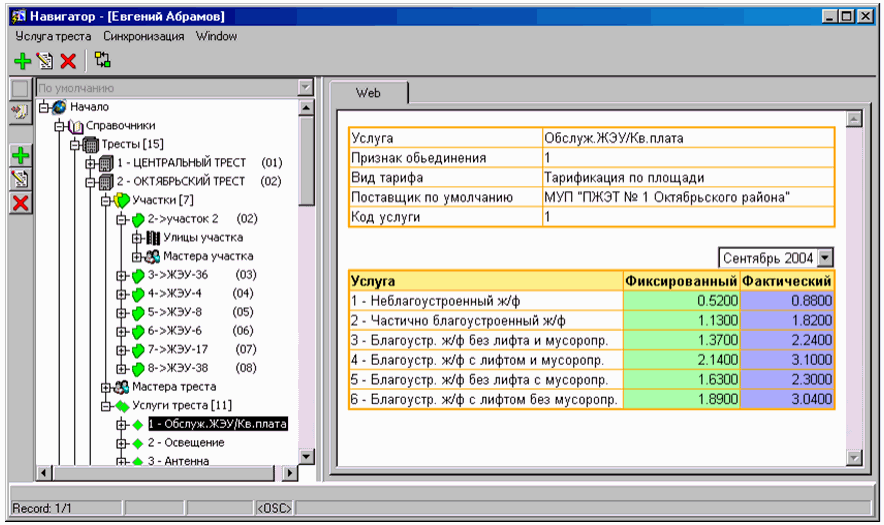Select the Web tab
The height and width of the screenshot is (525, 884).
click(x=368, y=93)
